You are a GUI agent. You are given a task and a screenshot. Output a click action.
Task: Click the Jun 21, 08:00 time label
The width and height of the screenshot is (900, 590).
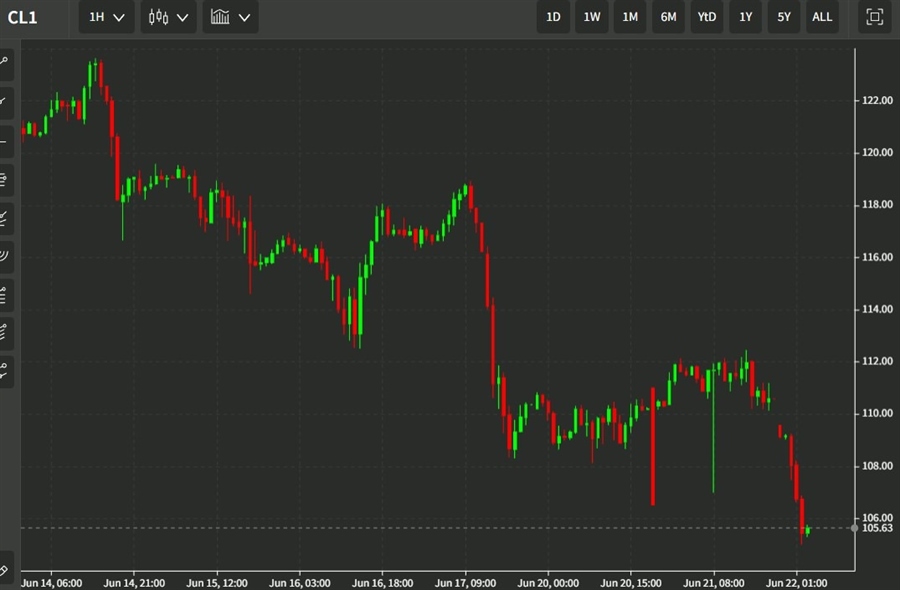click(x=713, y=583)
